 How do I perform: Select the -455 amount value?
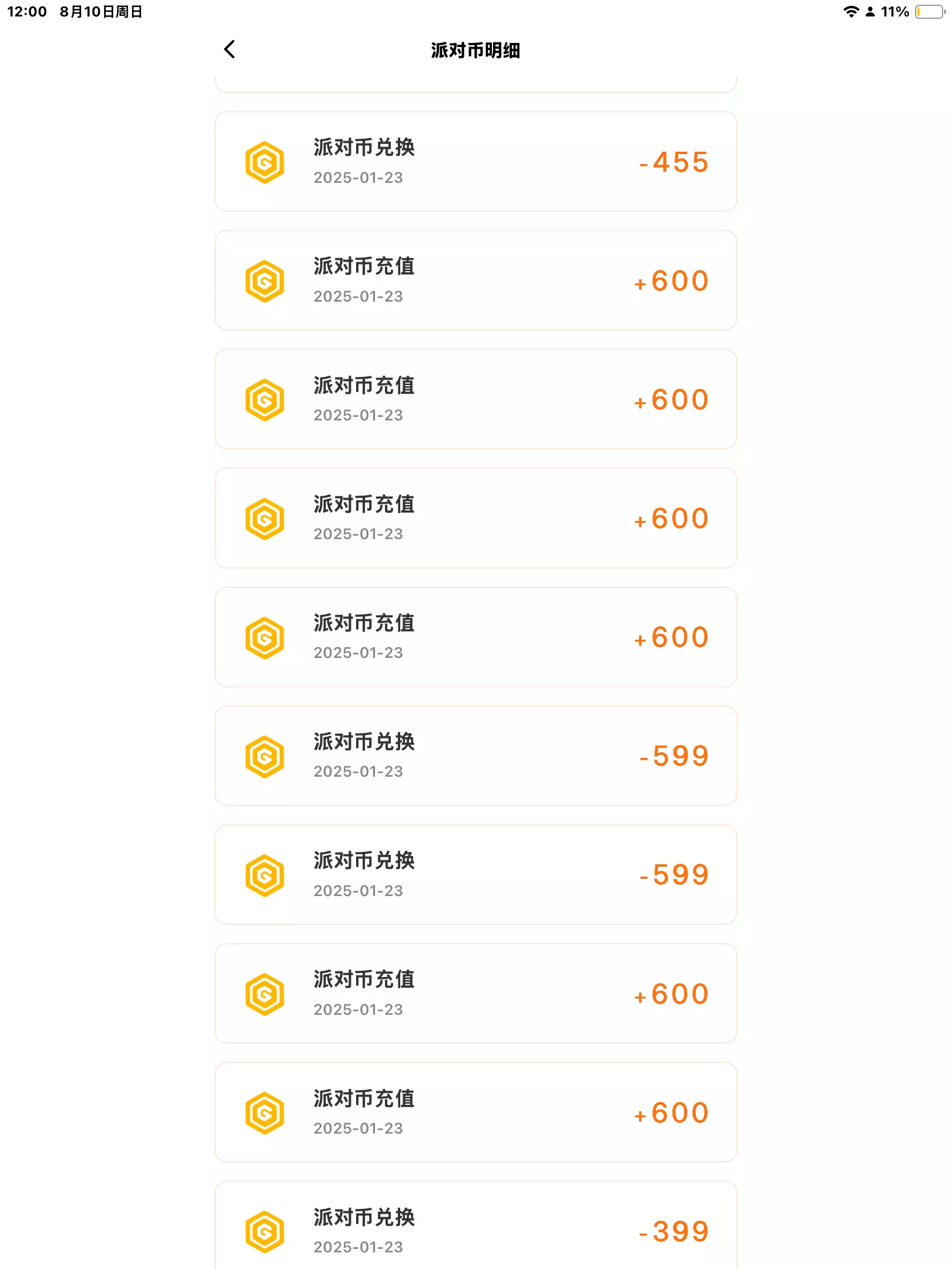(x=675, y=162)
